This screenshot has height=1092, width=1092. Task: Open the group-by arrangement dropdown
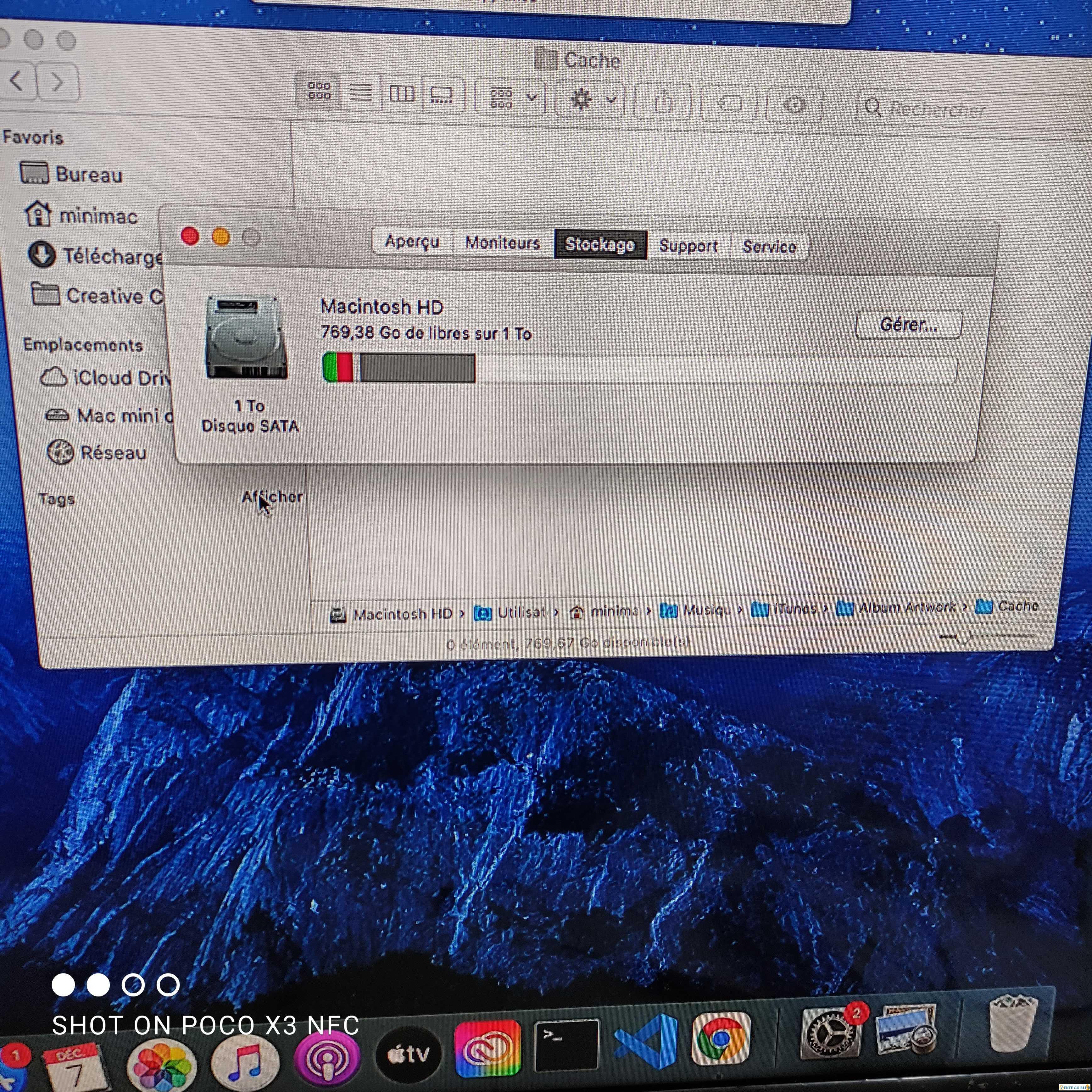tap(510, 97)
